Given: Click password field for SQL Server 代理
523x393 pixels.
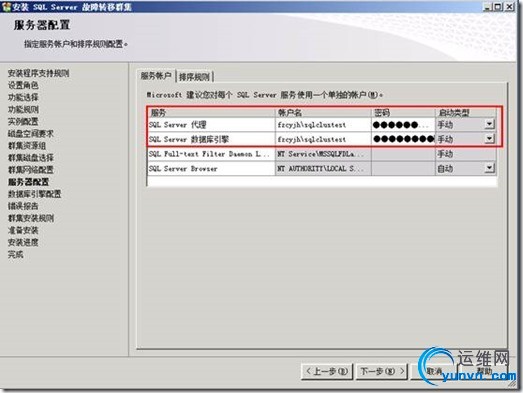Looking at the screenshot, I should 403,125.
